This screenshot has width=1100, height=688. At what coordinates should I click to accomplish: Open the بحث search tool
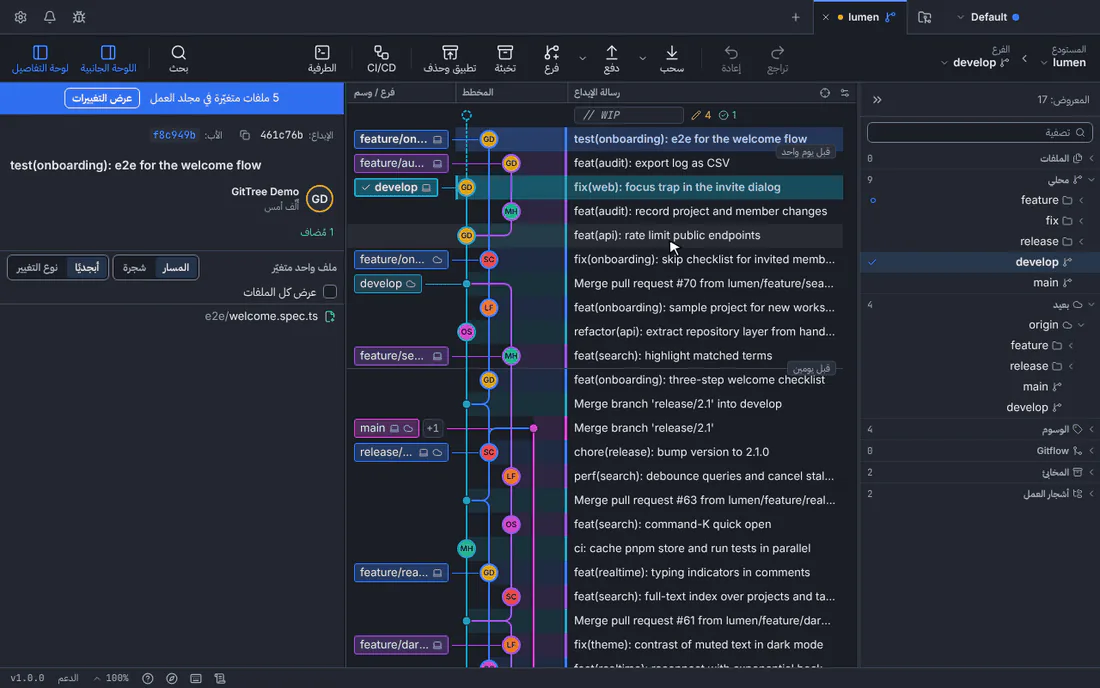178,59
